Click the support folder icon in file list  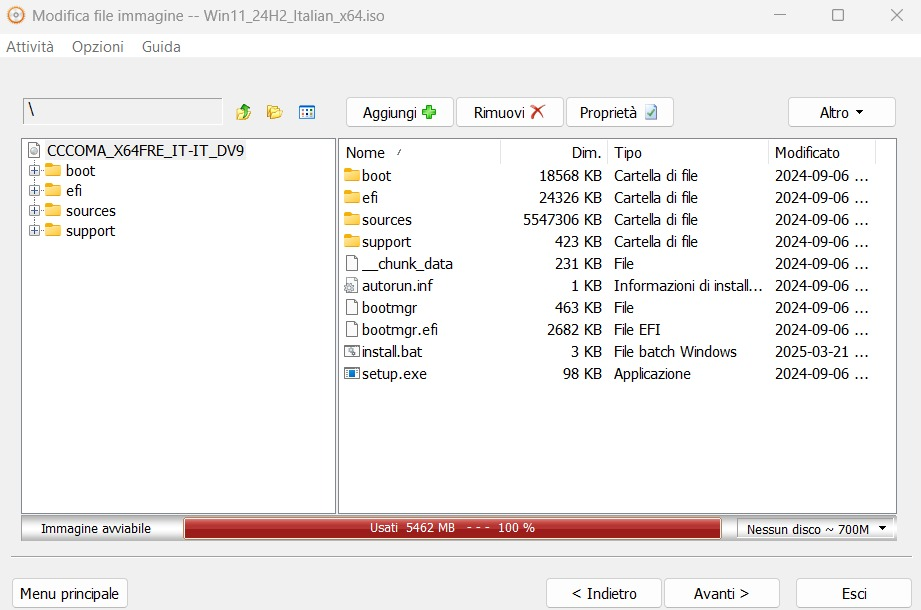[x=352, y=241]
